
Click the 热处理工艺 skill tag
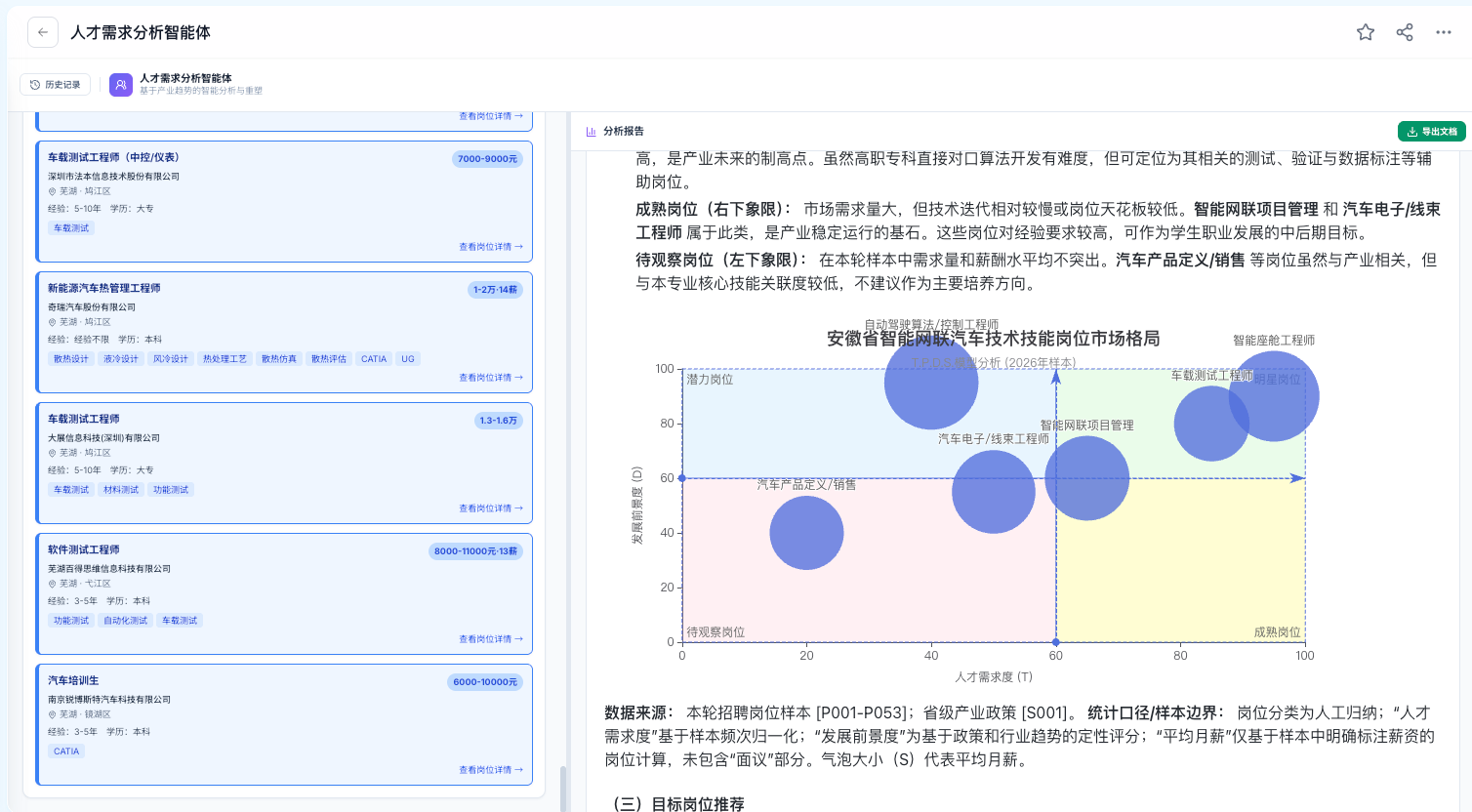point(225,359)
